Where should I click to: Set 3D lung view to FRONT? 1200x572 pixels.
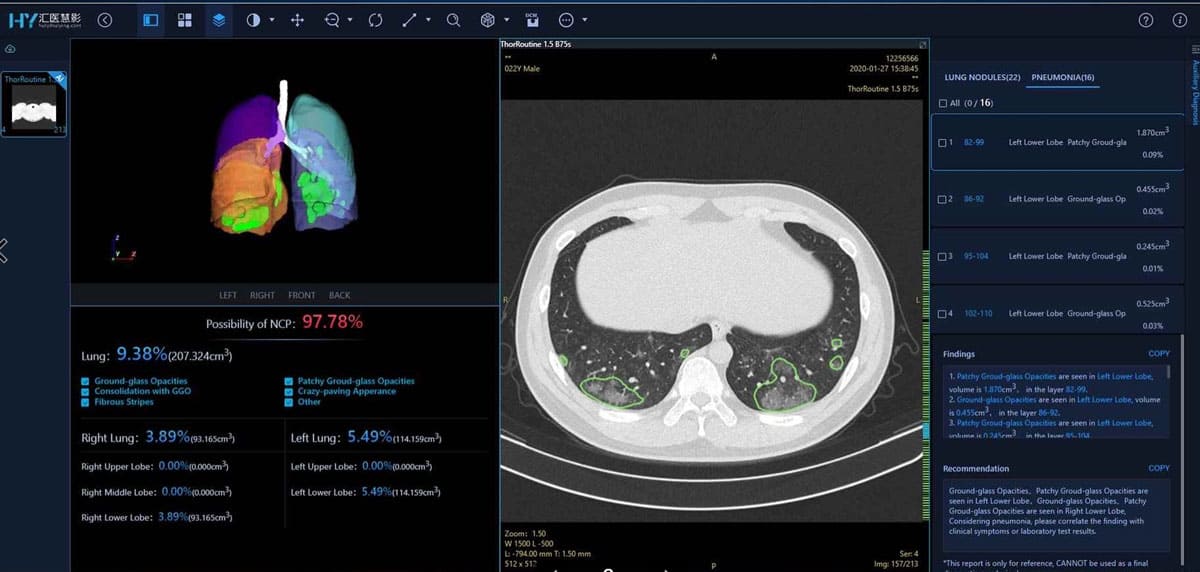pos(301,295)
